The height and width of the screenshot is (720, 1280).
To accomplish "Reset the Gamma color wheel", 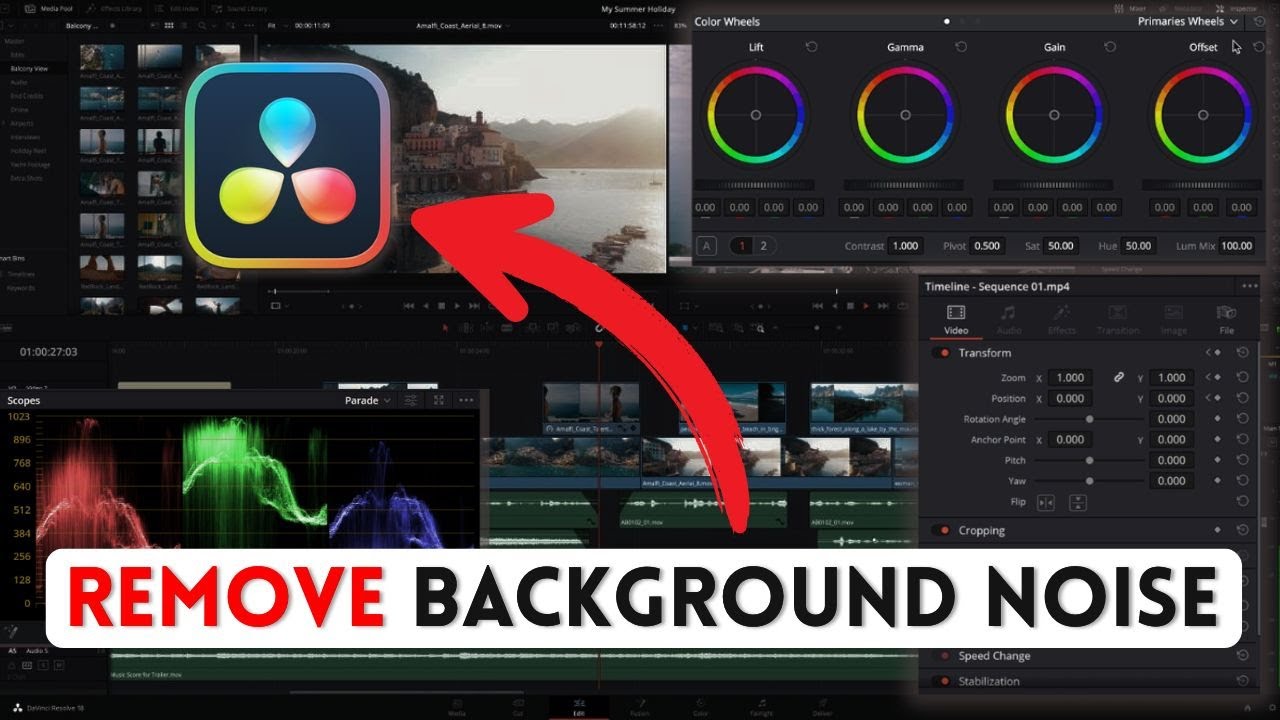I will click(x=961, y=47).
